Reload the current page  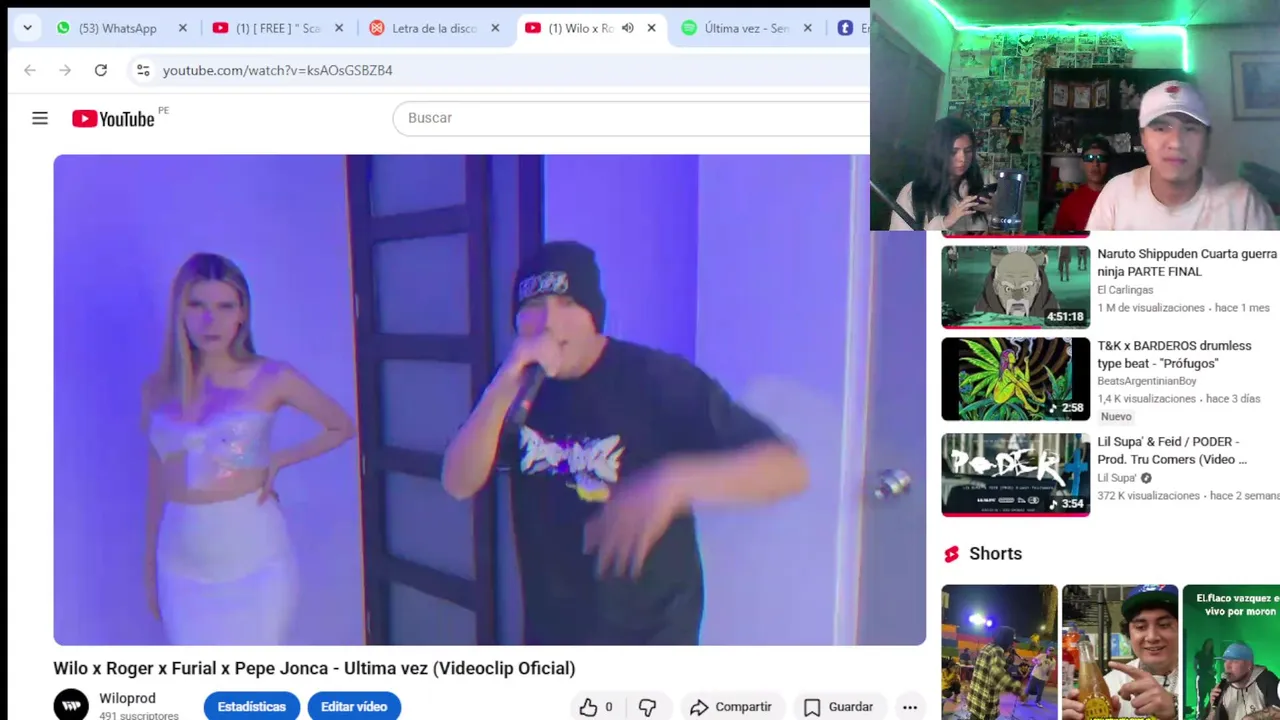pyautogui.click(x=101, y=70)
